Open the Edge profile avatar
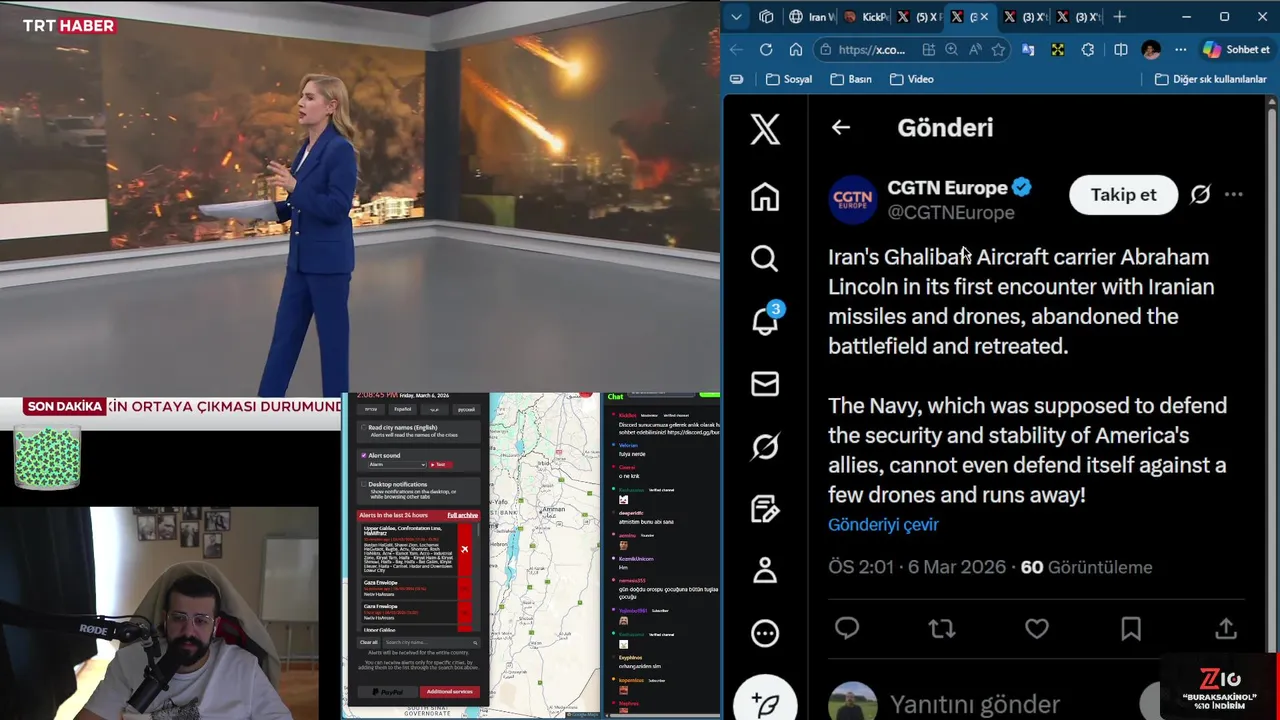The height and width of the screenshot is (720, 1280). [1151, 49]
